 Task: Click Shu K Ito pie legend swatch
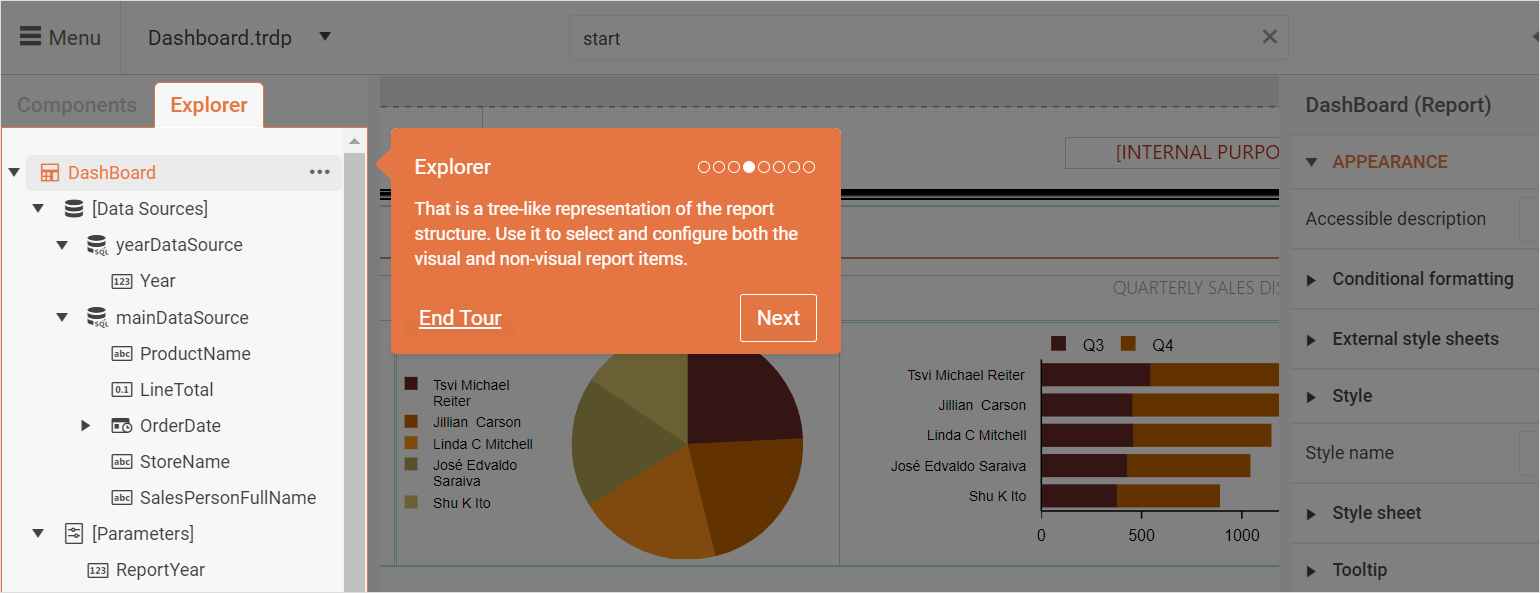click(411, 503)
